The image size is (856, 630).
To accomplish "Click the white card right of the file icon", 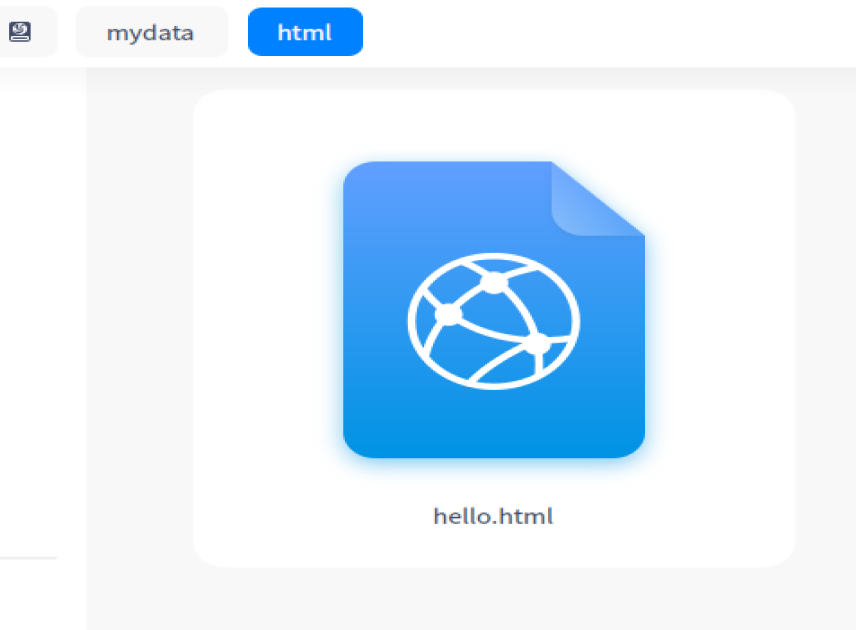I will pos(720,320).
